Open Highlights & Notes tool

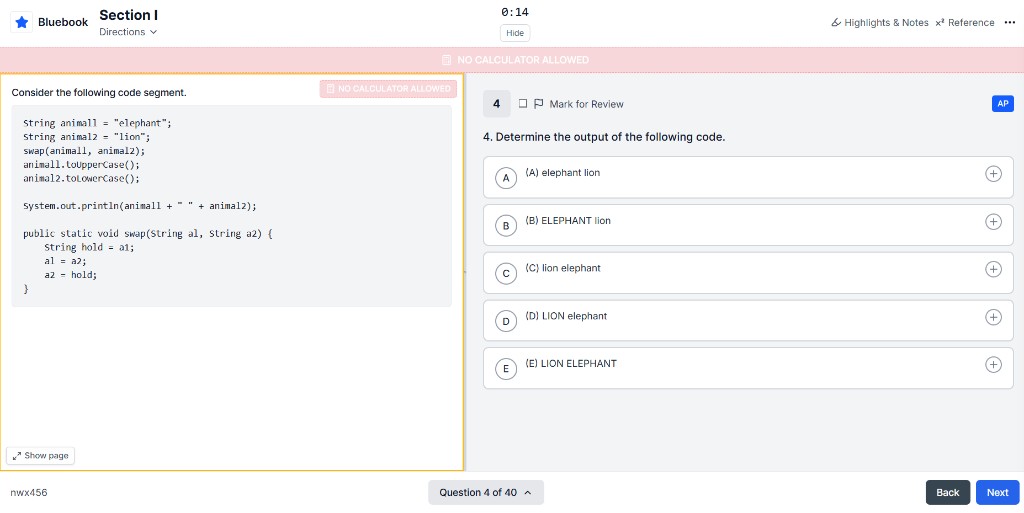click(x=880, y=23)
